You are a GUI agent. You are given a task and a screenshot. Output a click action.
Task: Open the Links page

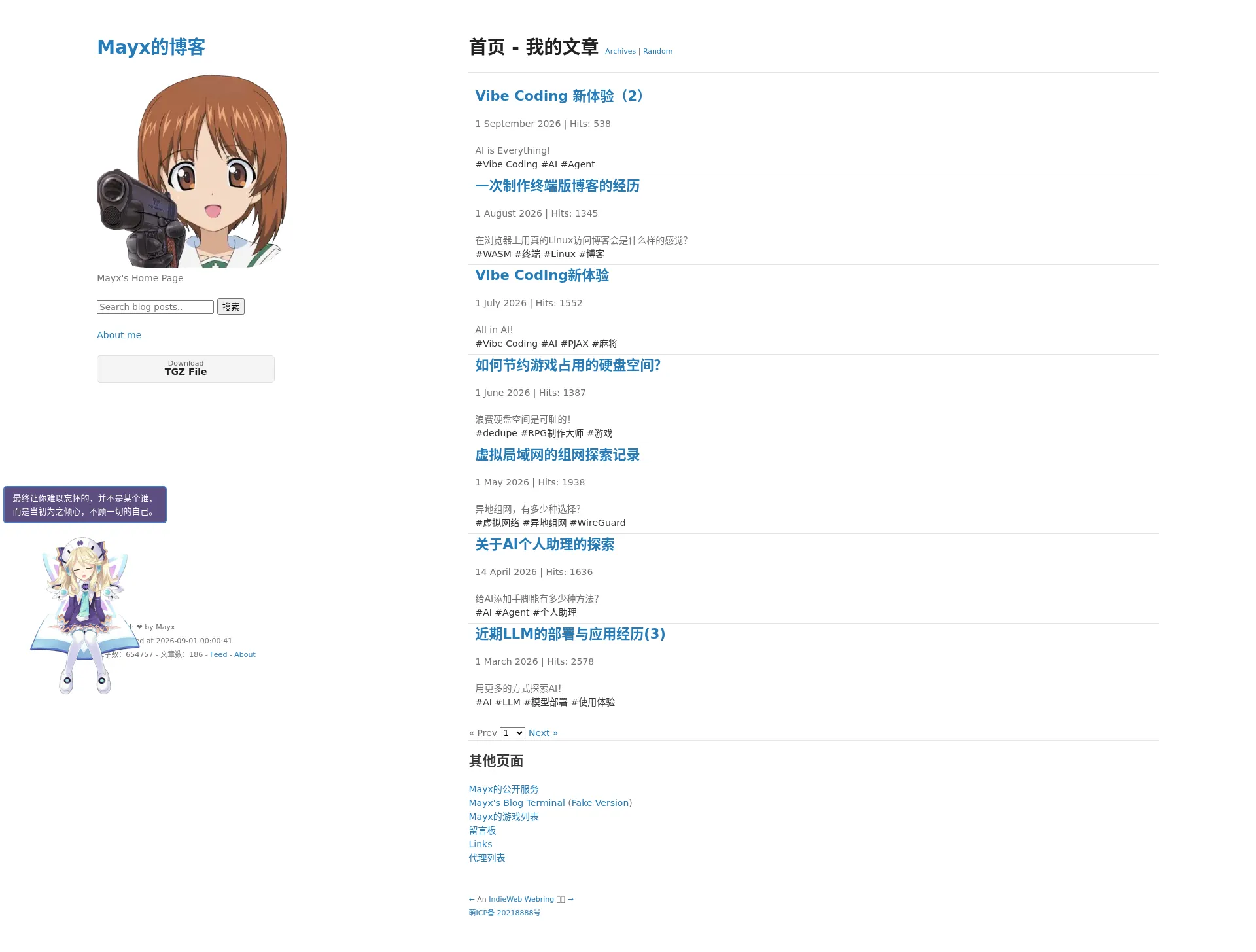(480, 844)
